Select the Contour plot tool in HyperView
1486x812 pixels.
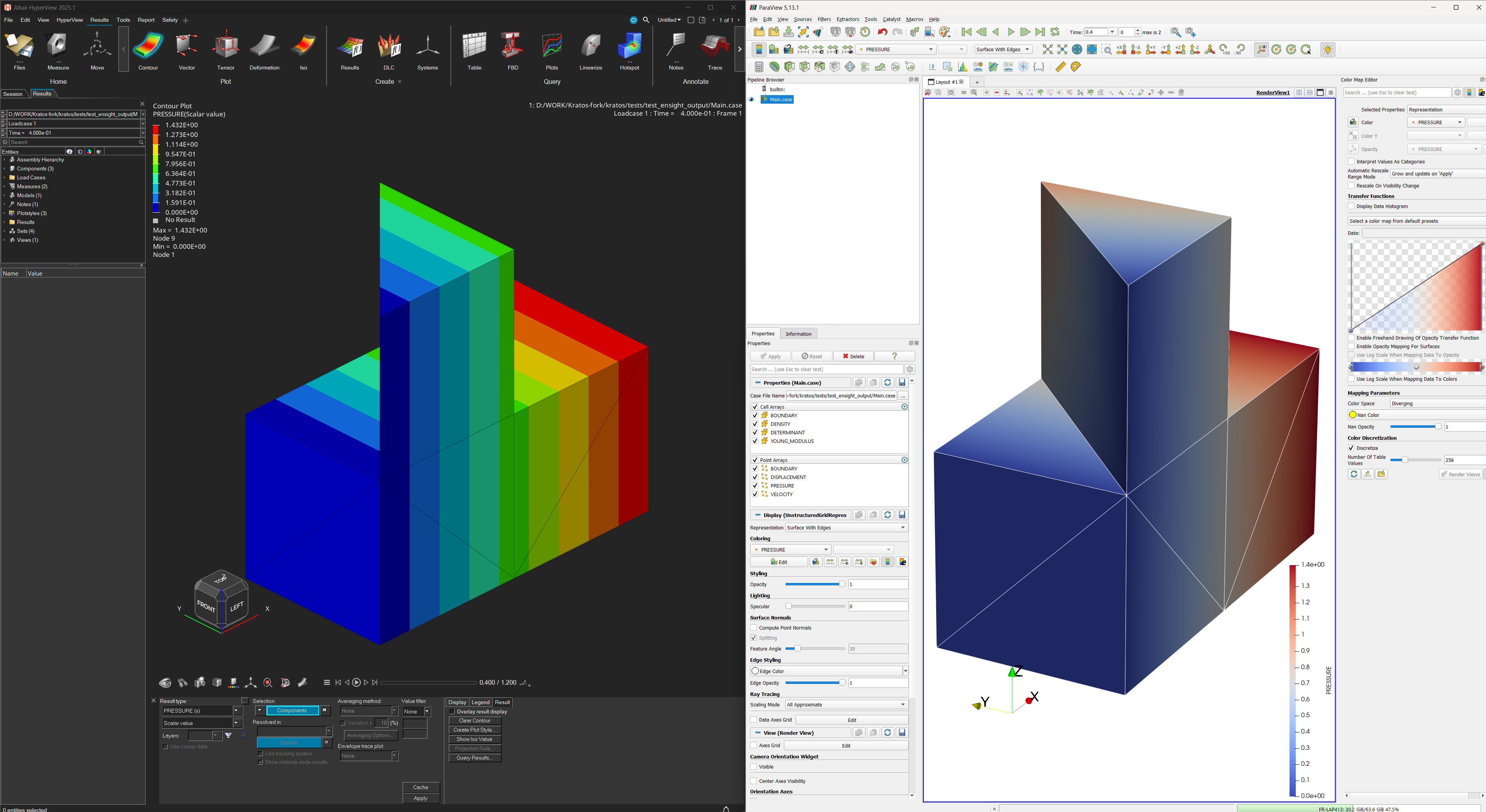click(148, 51)
